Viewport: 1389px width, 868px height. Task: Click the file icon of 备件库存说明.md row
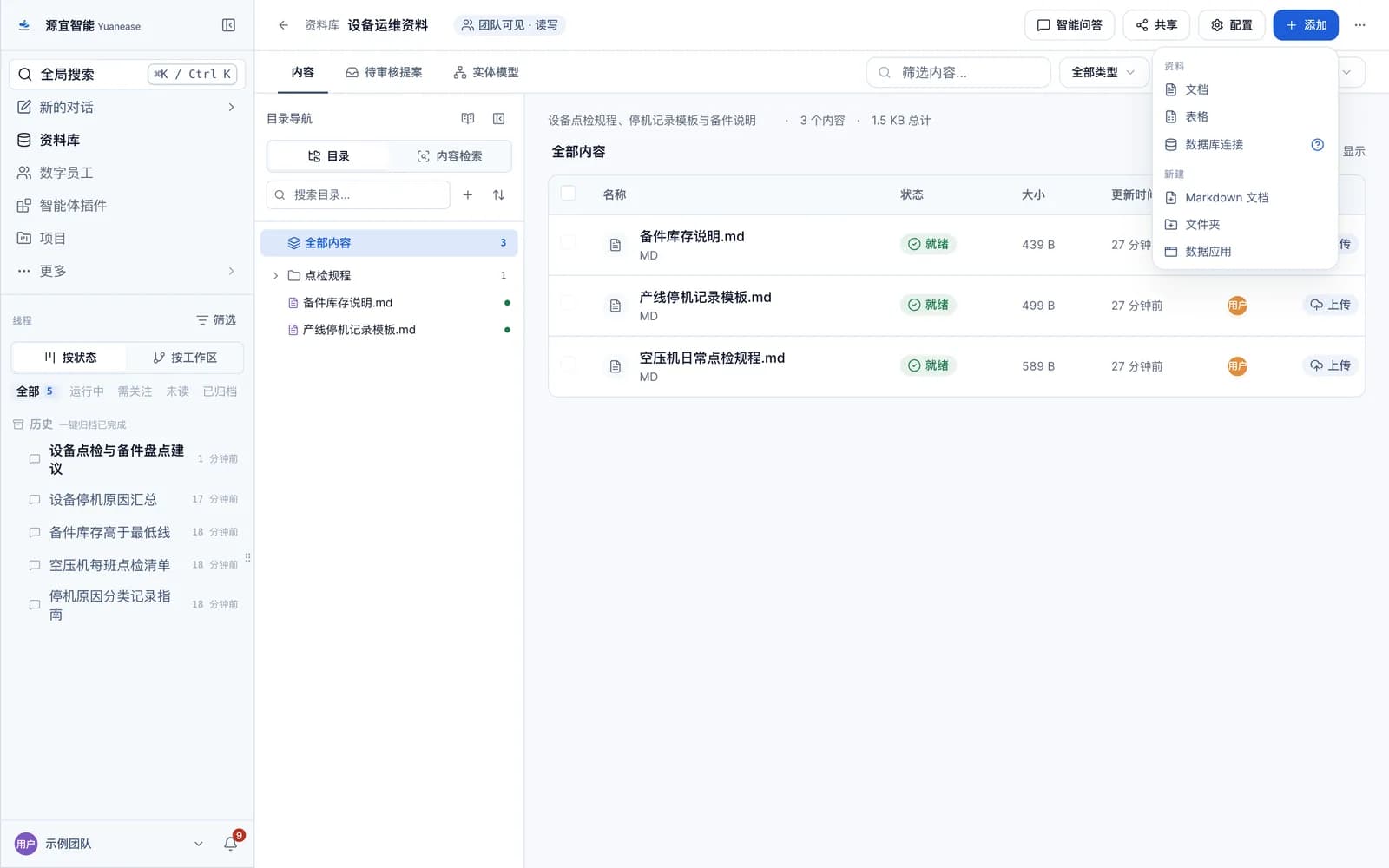pyautogui.click(x=615, y=245)
